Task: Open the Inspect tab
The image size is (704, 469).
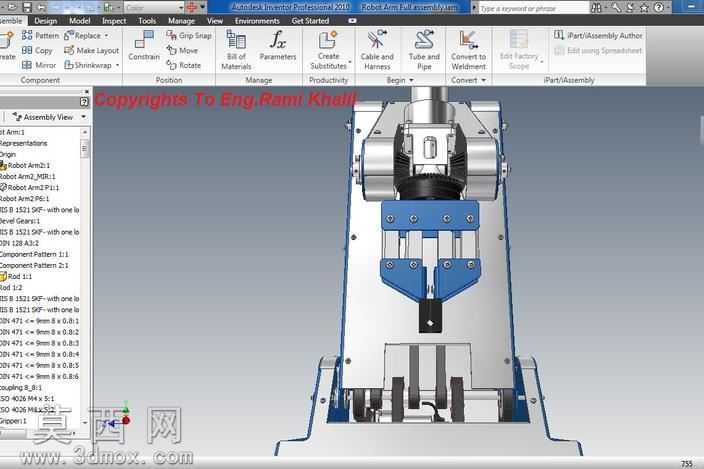Action: [114, 21]
